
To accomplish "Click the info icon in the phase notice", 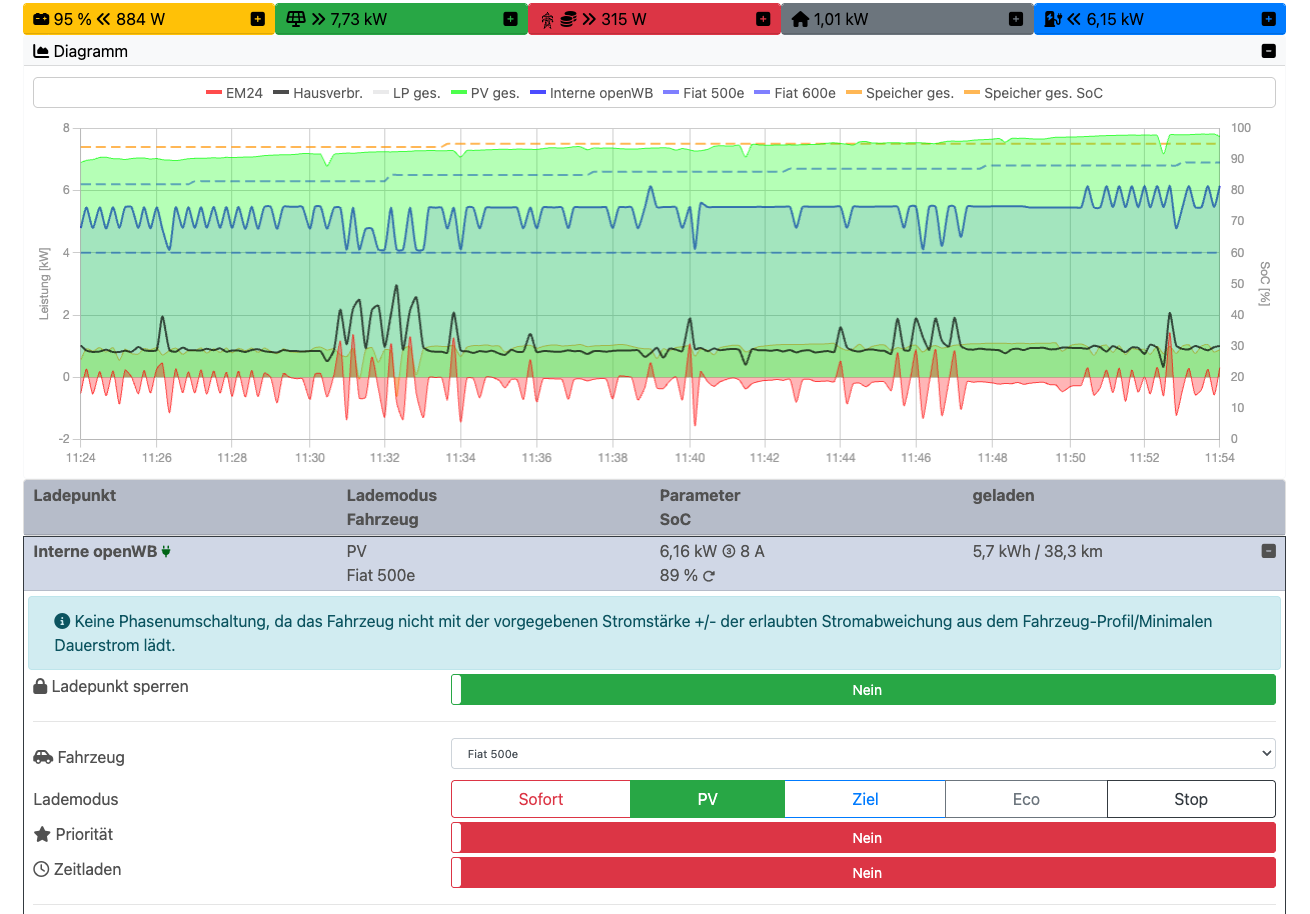I will [x=62, y=621].
